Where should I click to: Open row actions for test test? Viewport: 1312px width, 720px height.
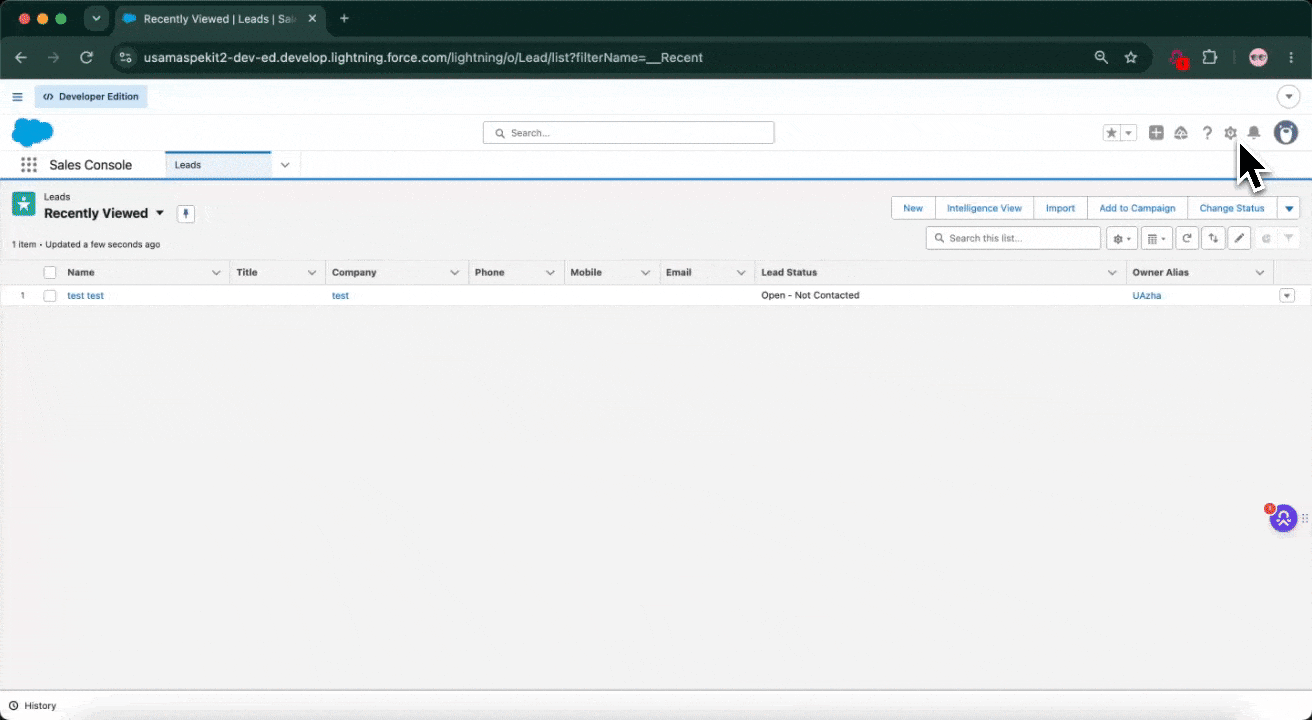point(1287,296)
